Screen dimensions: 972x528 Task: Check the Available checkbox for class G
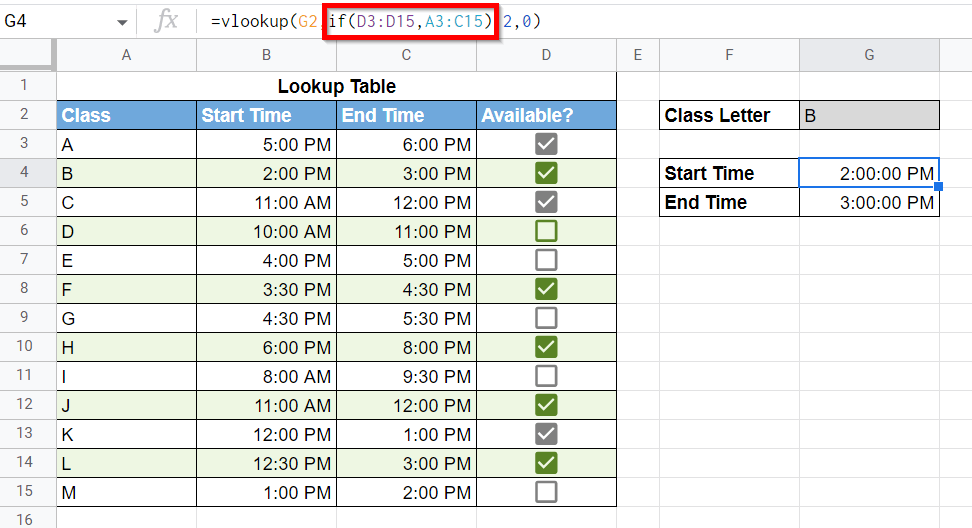tap(546, 318)
